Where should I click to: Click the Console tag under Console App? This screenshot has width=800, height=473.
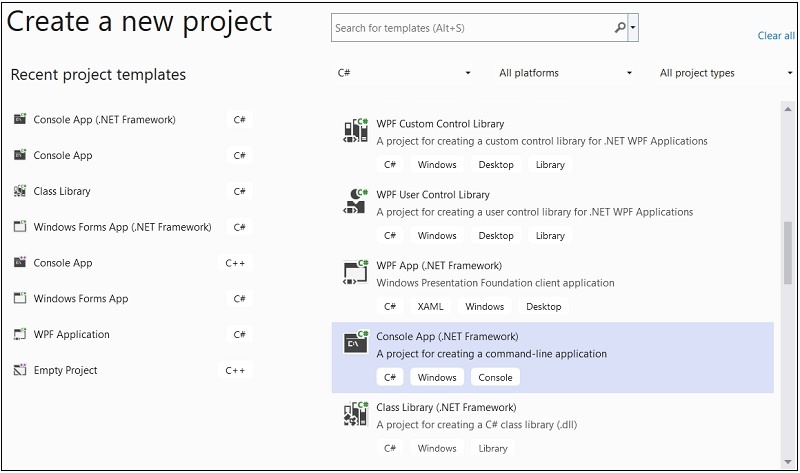click(495, 378)
